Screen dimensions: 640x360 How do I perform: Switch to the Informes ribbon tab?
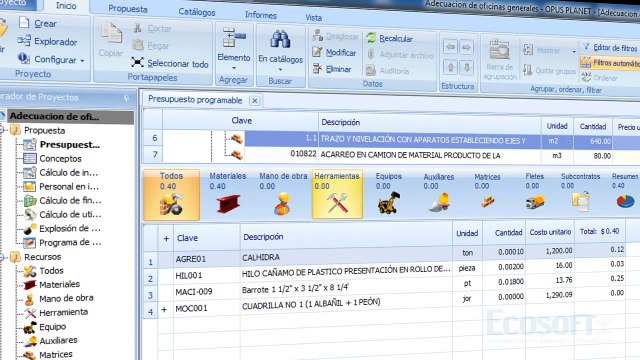pyautogui.click(x=261, y=15)
